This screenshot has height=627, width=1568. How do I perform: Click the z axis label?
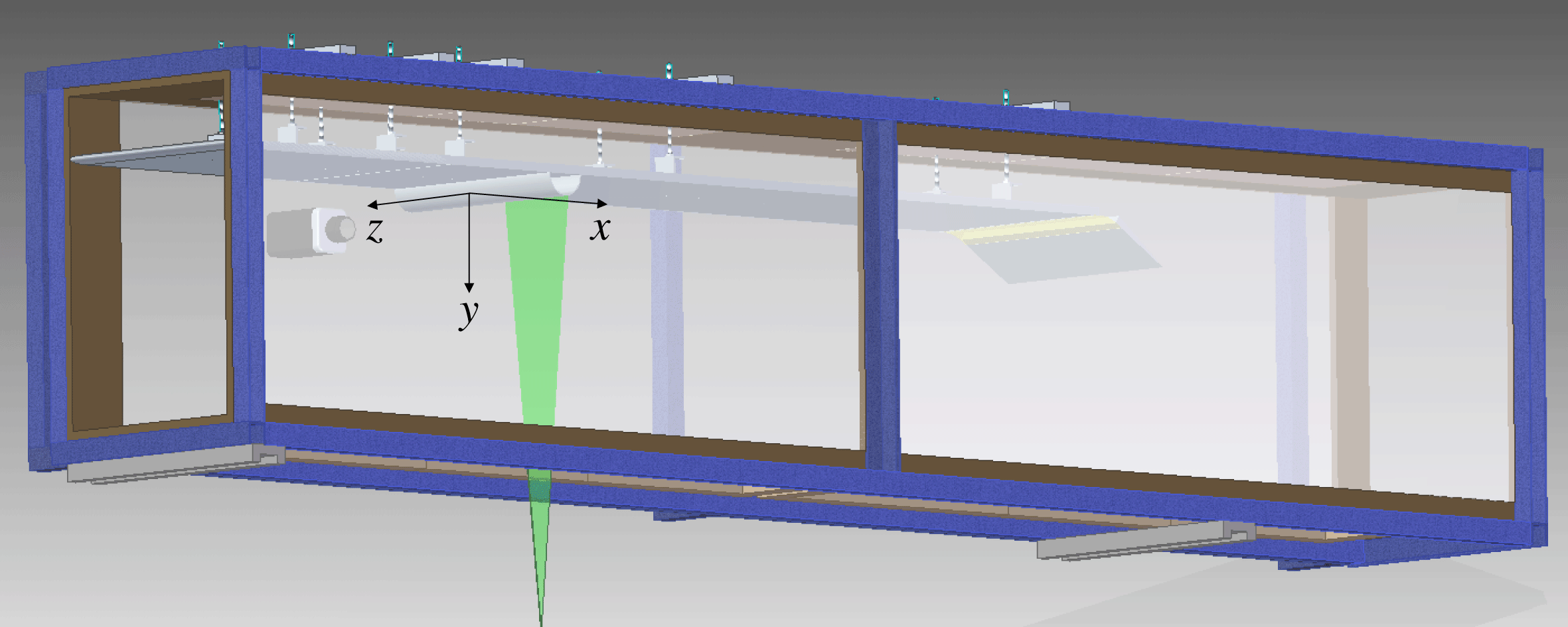(375, 230)
